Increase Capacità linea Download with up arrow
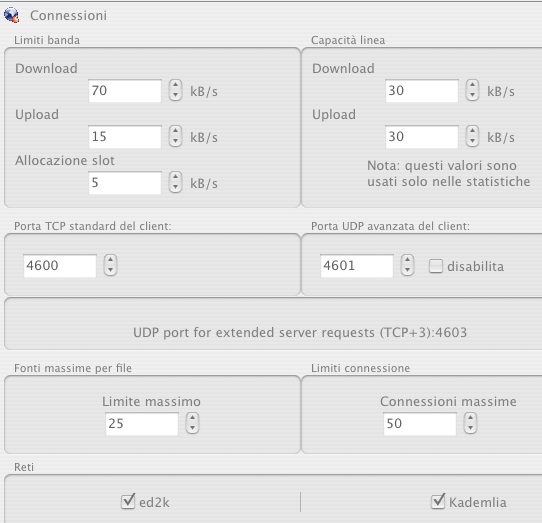 472,85
